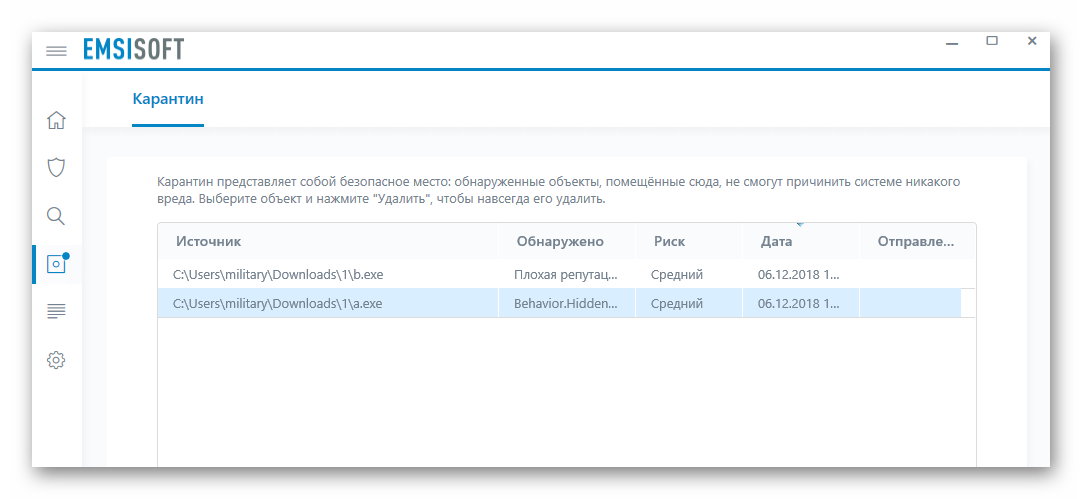Image resolution: width=1082 pixels, height=499 pixels.
Task: Select the Карантин tab
Action: [168, 99]
